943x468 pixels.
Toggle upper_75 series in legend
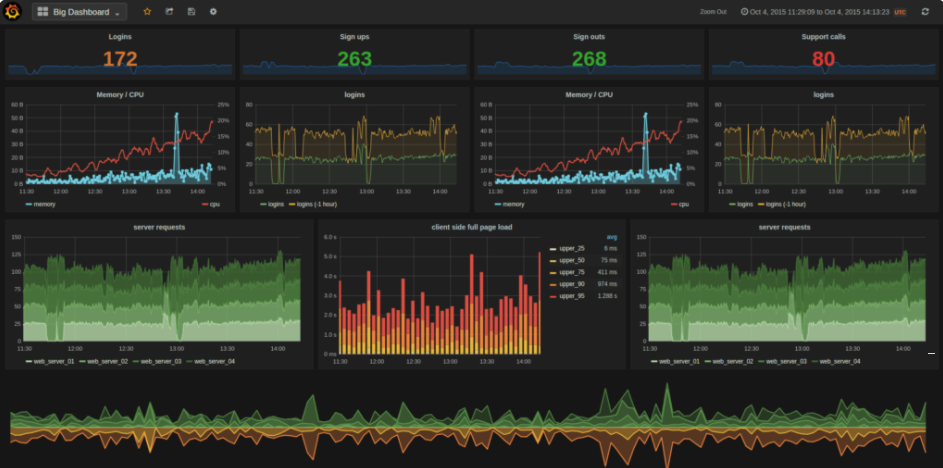pyautogui.click(x=571, y=272)
